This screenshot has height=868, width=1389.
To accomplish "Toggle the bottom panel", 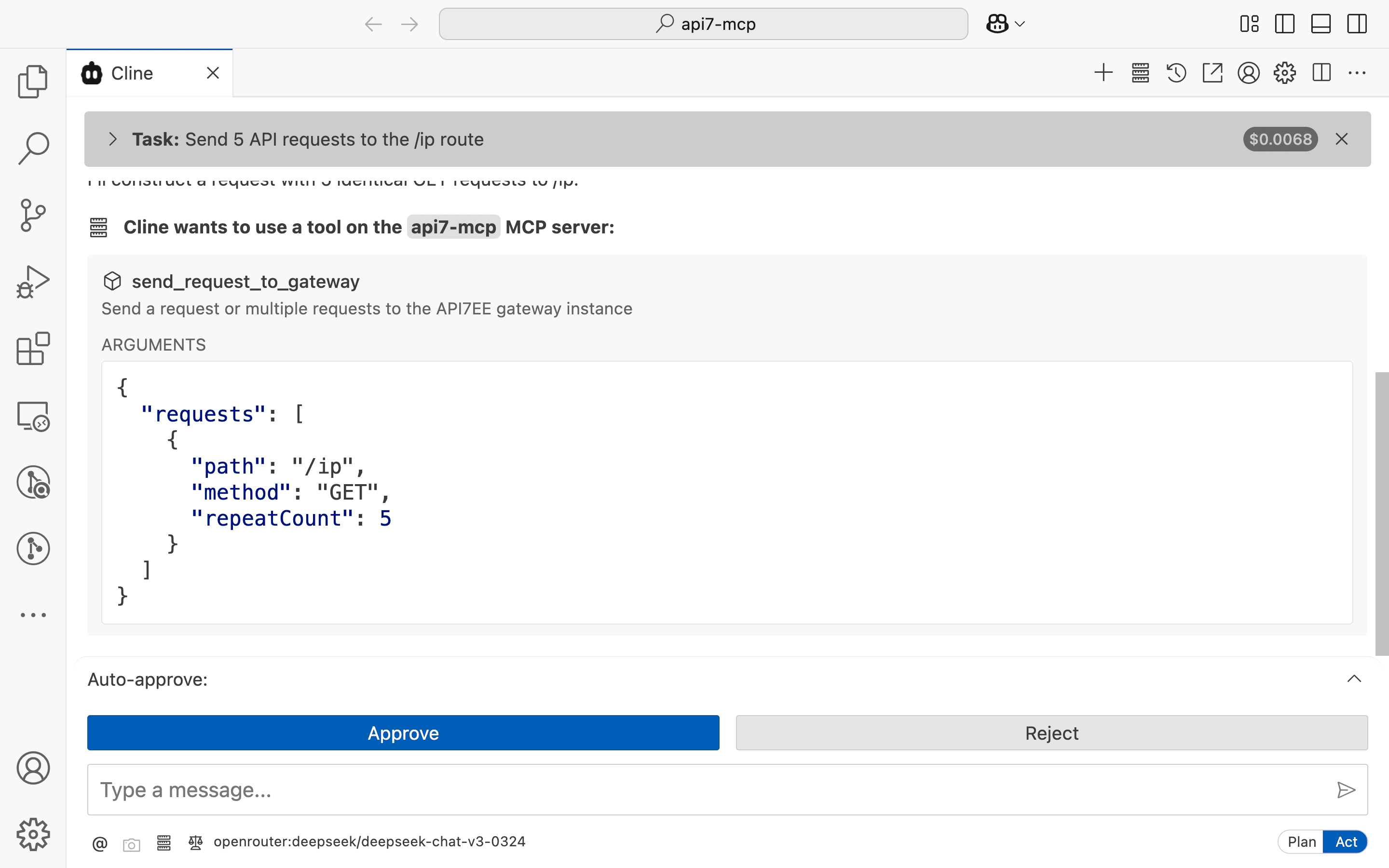I will [1321, 24].
